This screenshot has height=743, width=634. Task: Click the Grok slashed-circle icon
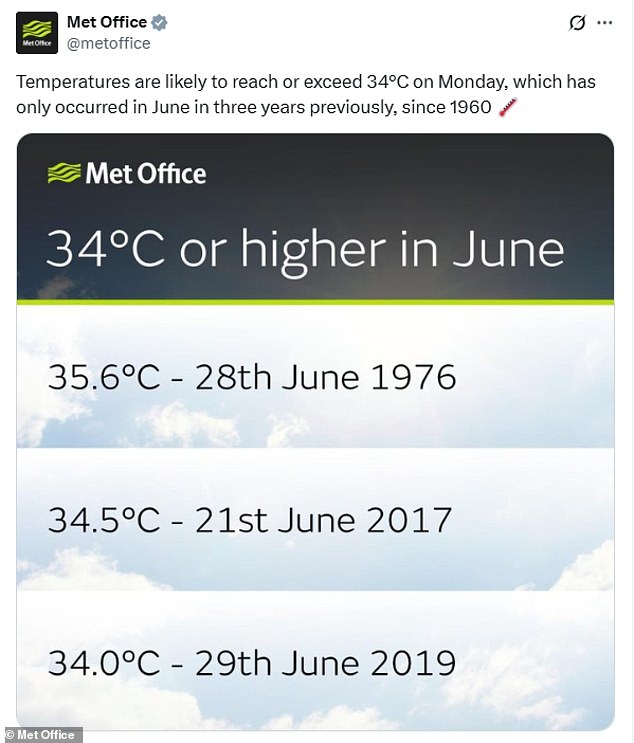tap(577, 22)
